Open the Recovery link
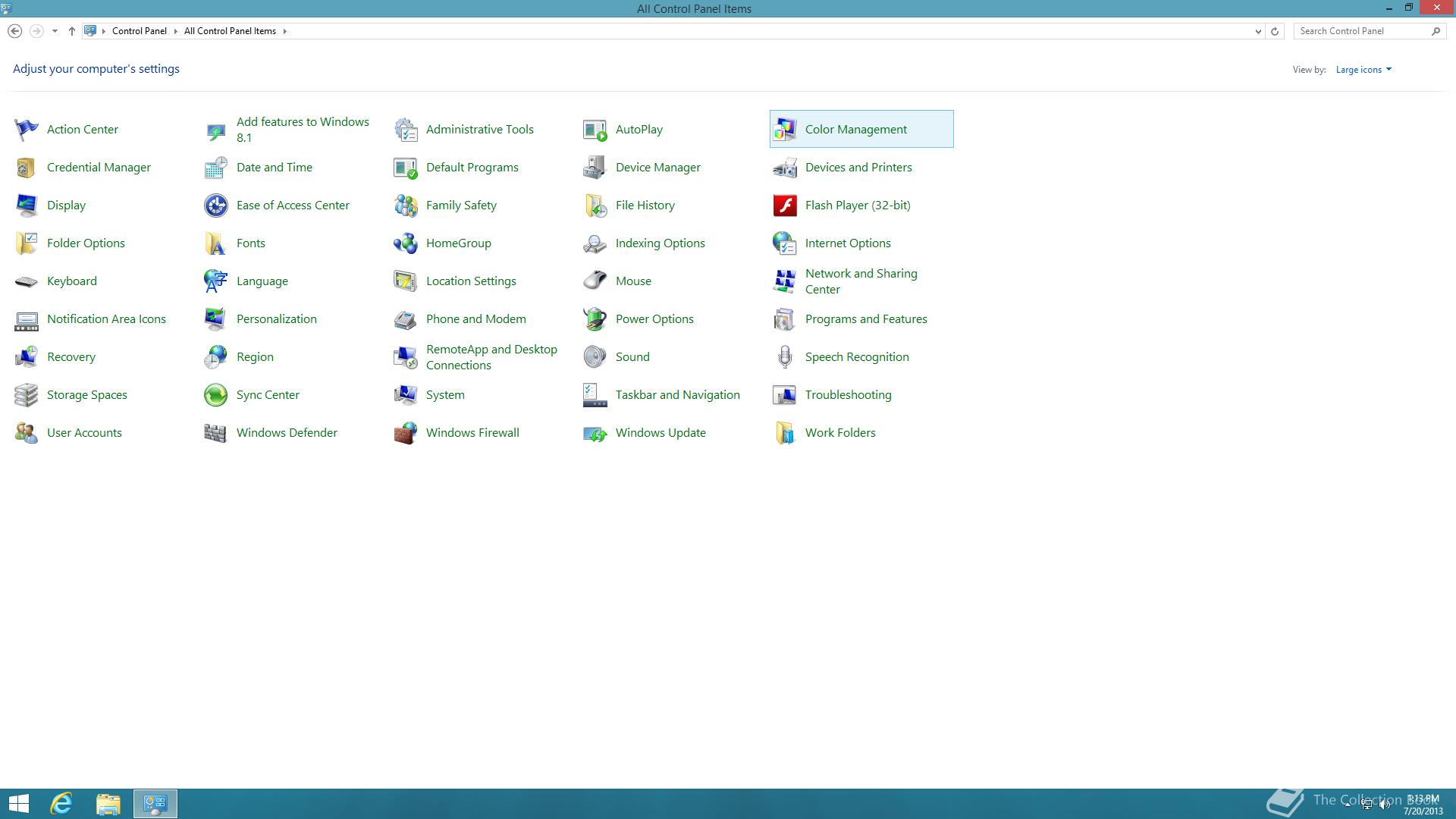Viewport: 1456px width, 819px height. click(x=71, y=357)
